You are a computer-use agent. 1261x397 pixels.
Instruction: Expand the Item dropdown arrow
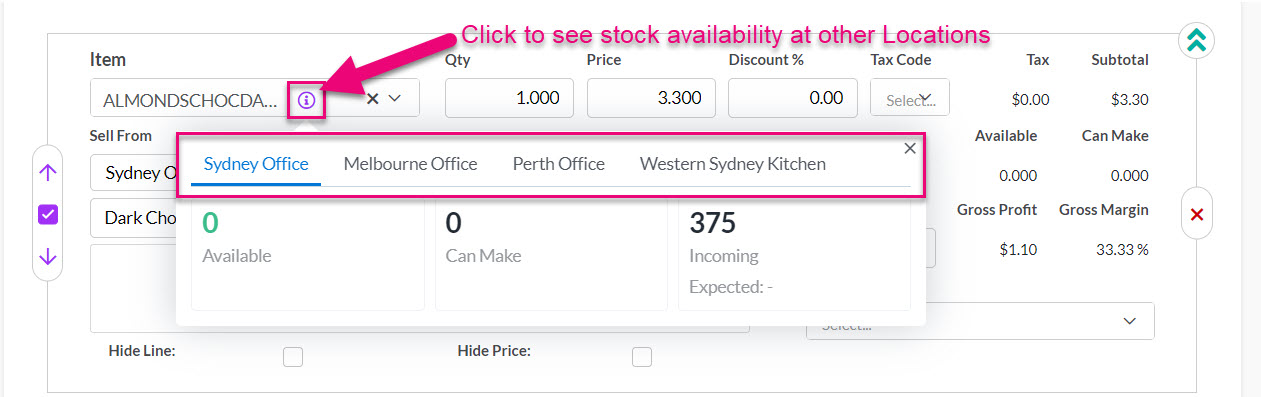[395, 99]
